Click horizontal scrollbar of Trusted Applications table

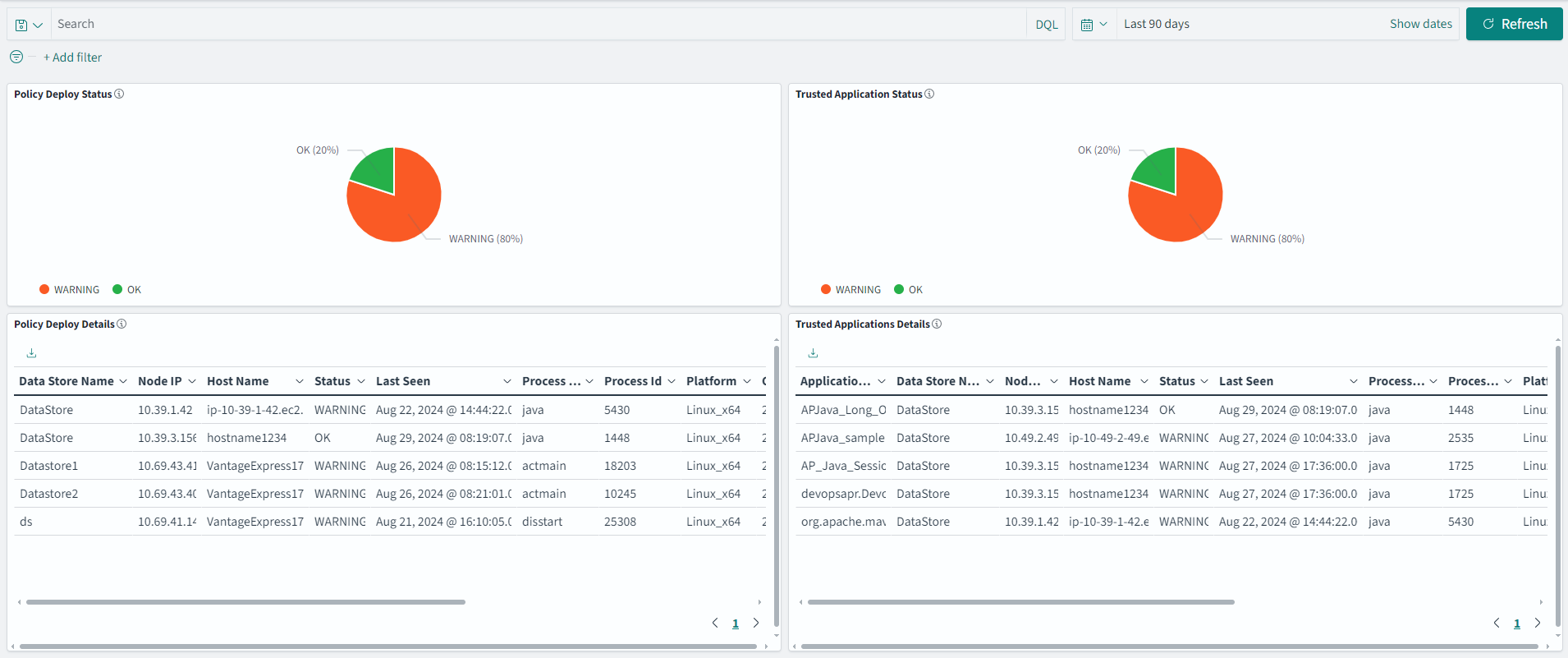pos(1020,602)
